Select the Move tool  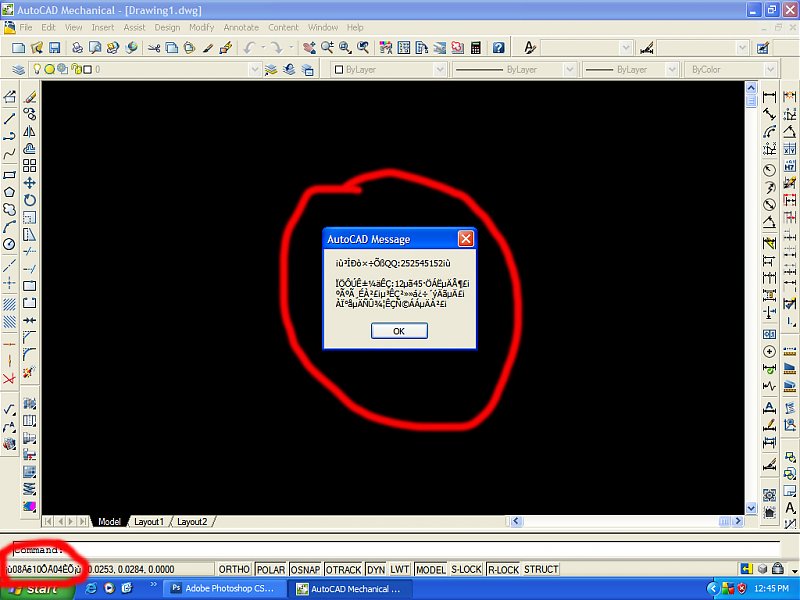[30, 183]
